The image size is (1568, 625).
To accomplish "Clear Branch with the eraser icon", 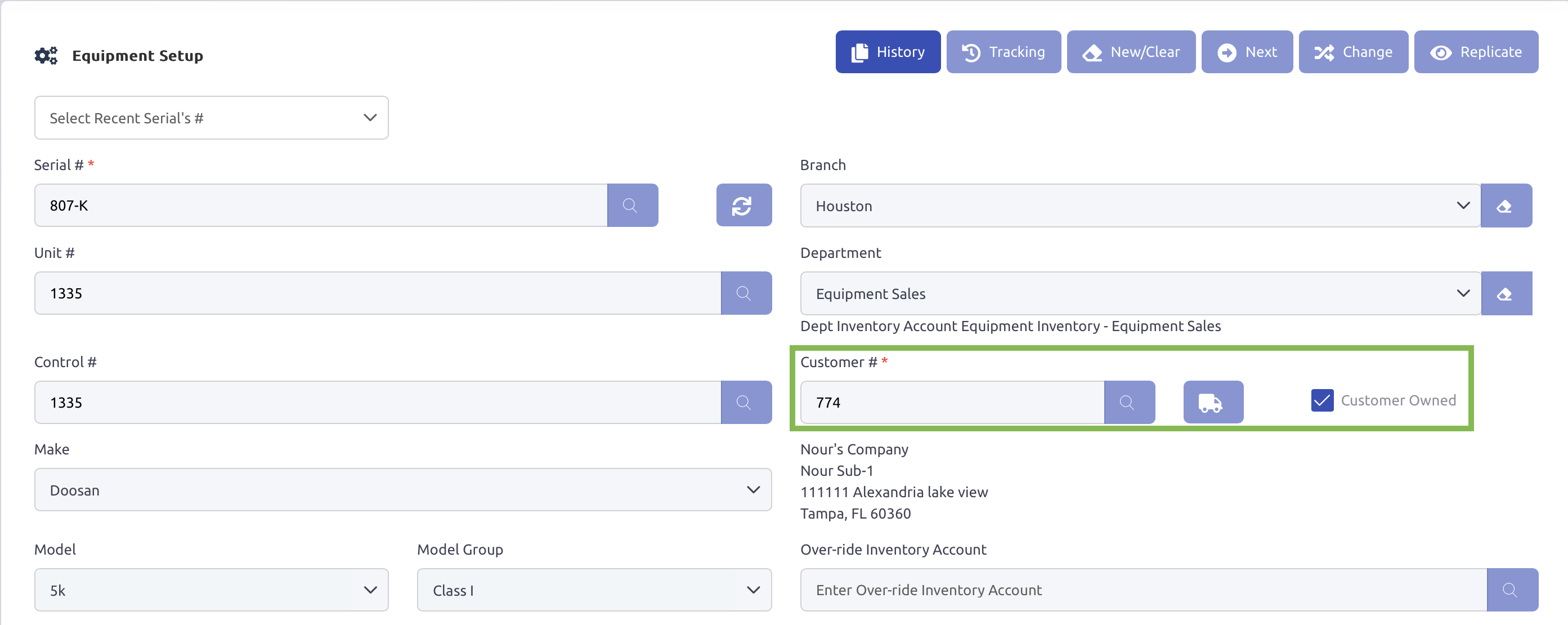I will pos(1506,206).
